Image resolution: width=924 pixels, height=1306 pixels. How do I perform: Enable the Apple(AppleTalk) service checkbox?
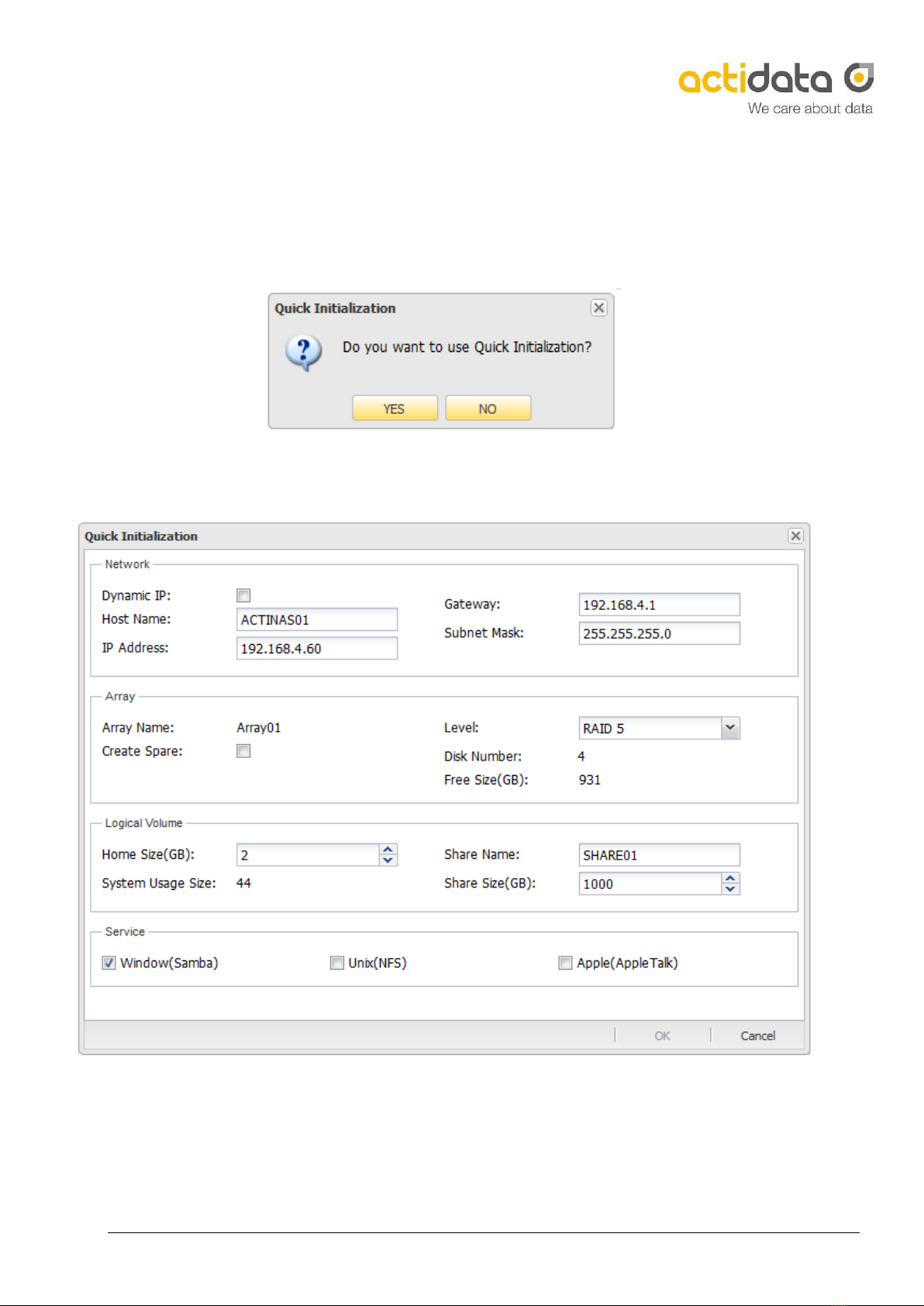565,963
